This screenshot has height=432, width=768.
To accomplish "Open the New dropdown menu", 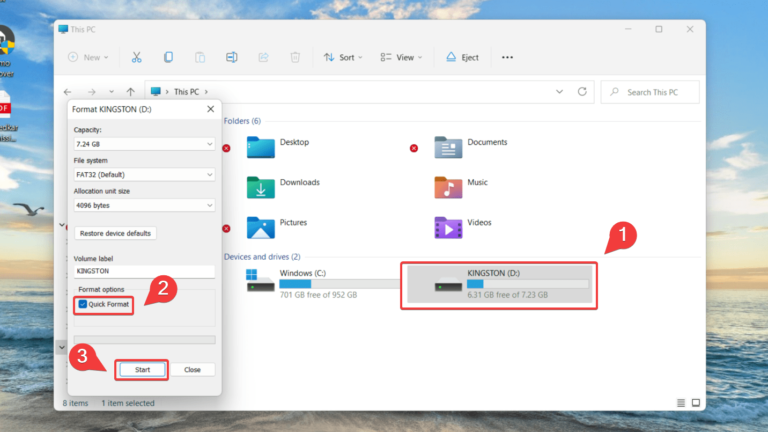I will click(x=88, y=57).
